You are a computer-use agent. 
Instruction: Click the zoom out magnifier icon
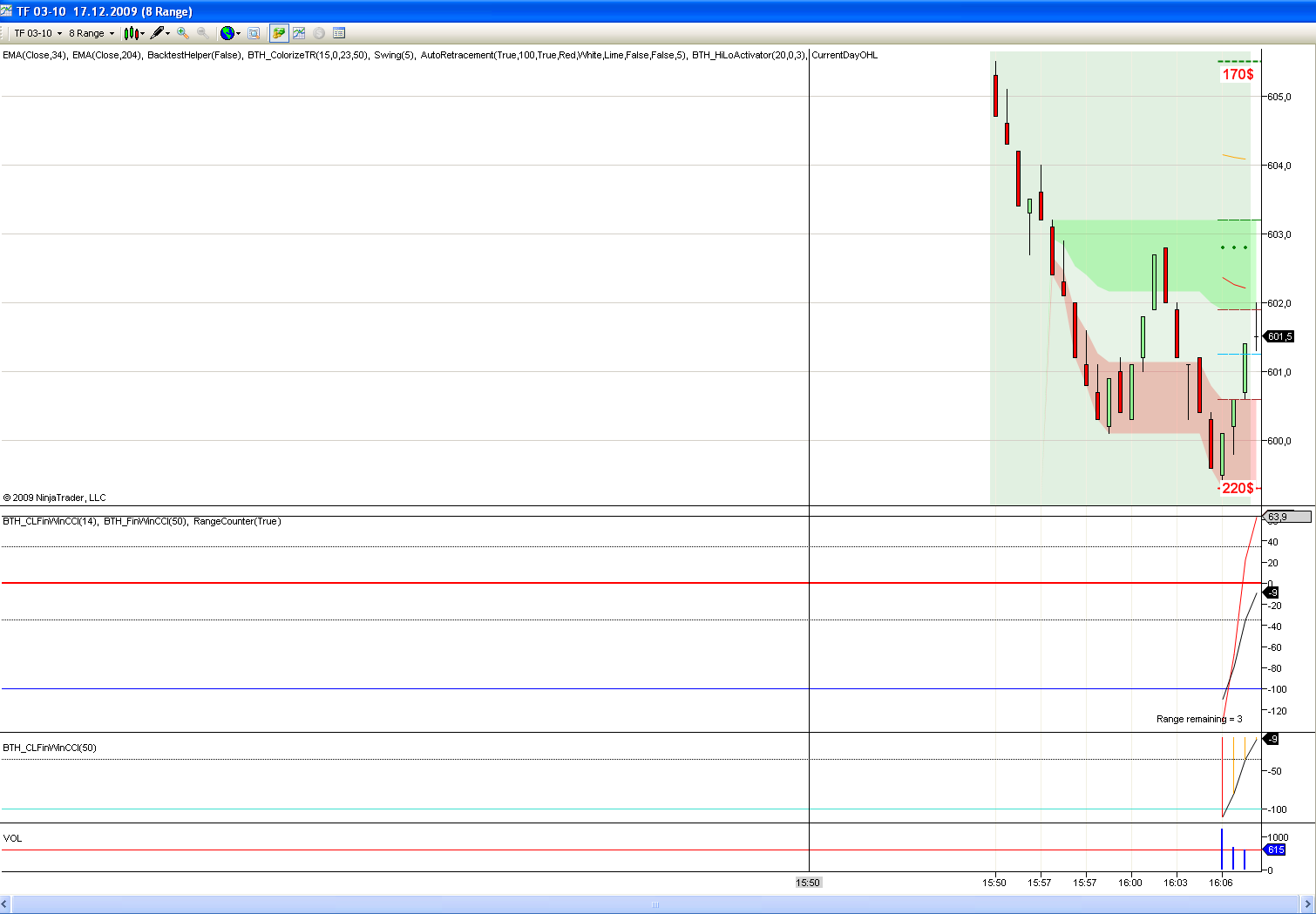coord(203,33)
